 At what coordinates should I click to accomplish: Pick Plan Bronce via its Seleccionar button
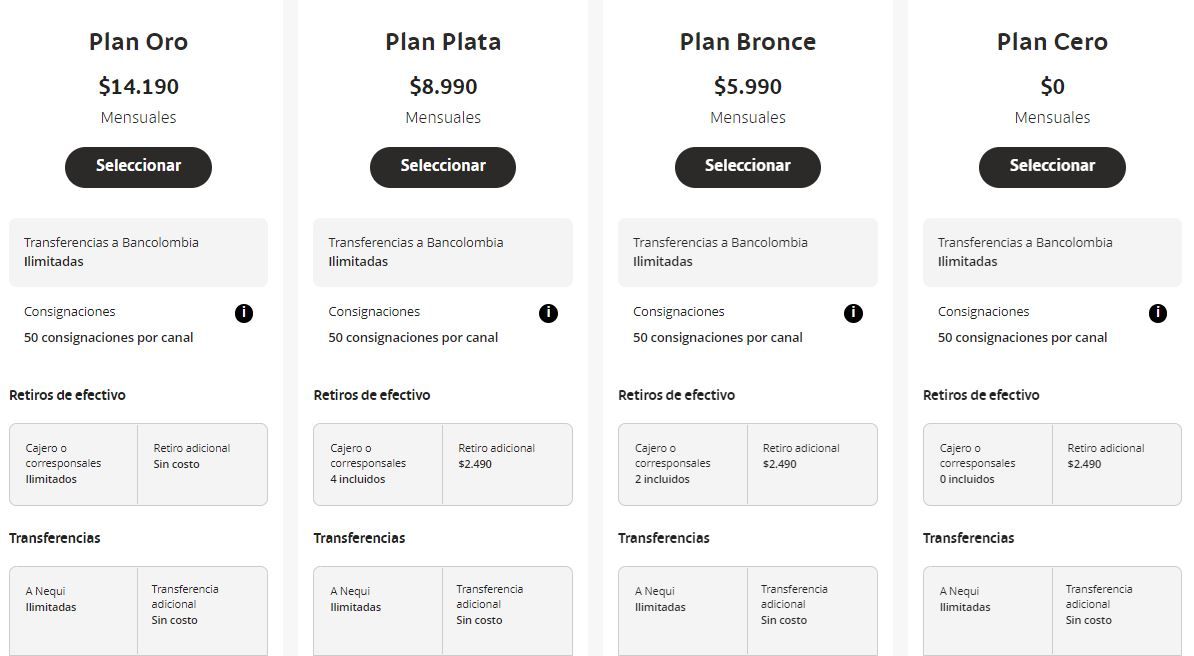point(748,167)
